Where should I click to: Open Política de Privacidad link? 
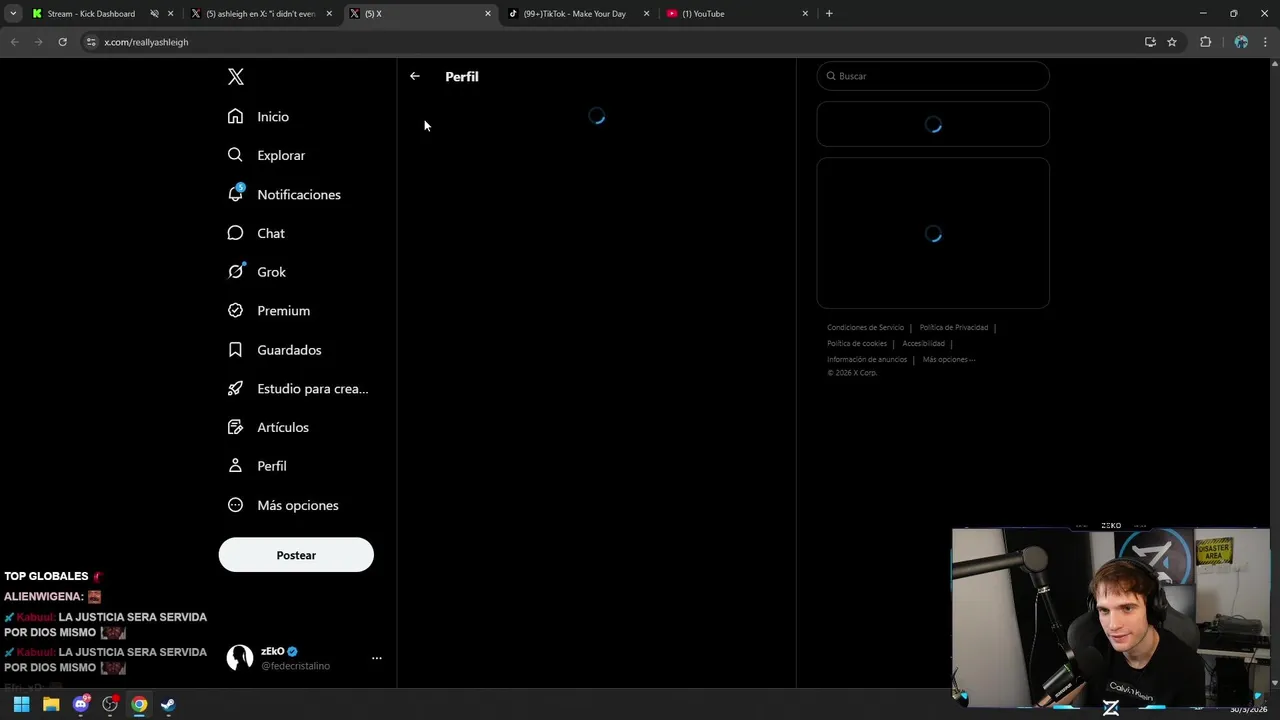(x=954, y=328)
